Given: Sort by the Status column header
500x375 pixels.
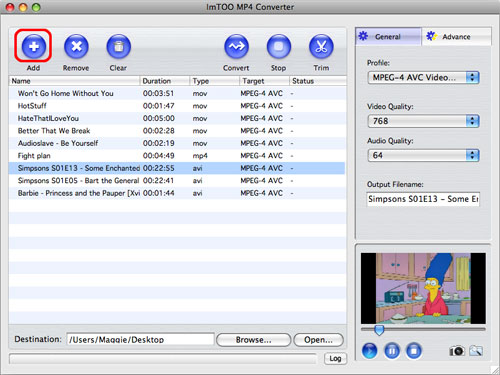Looking at the screenshot, I should click(318, 81).
